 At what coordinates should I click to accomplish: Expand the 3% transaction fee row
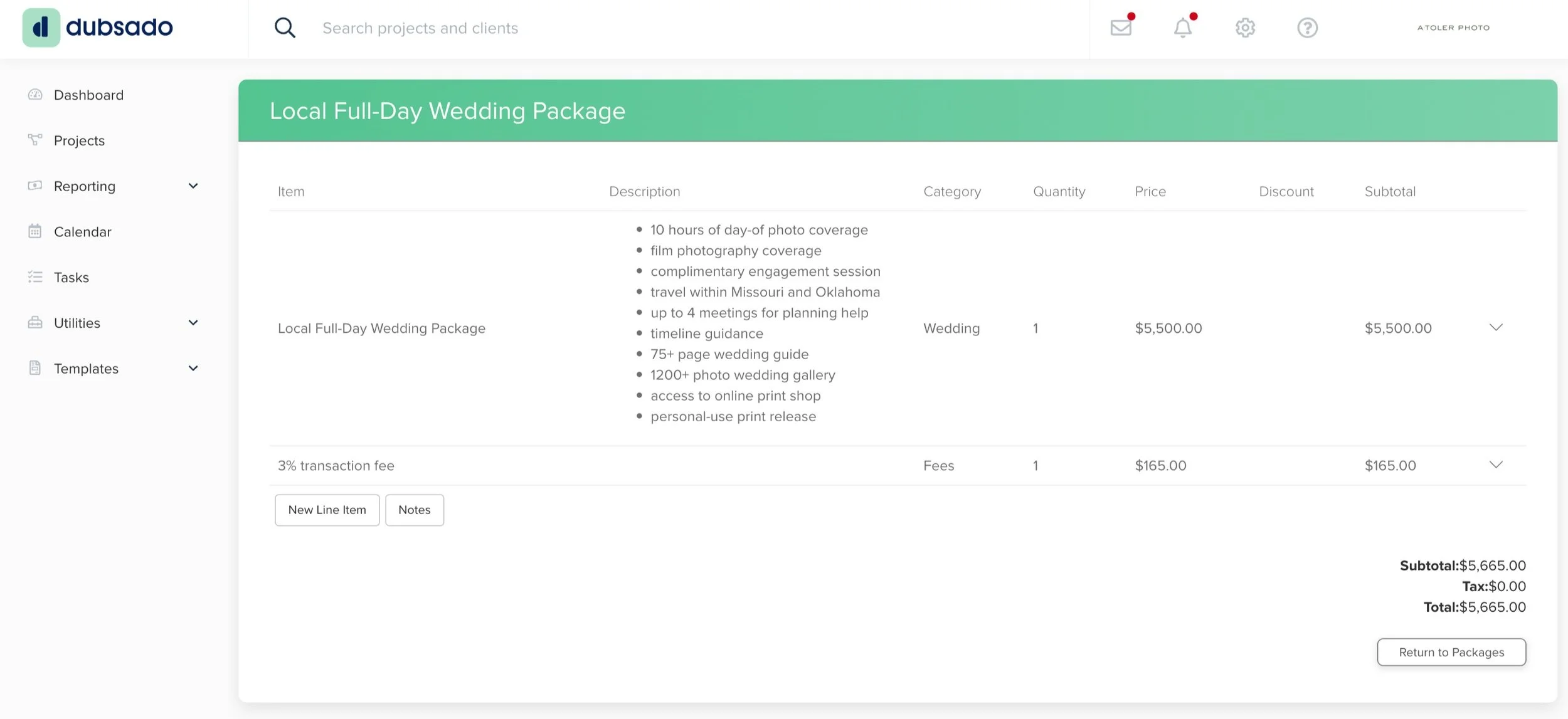pyautogui.click(x=1496, y=465)
